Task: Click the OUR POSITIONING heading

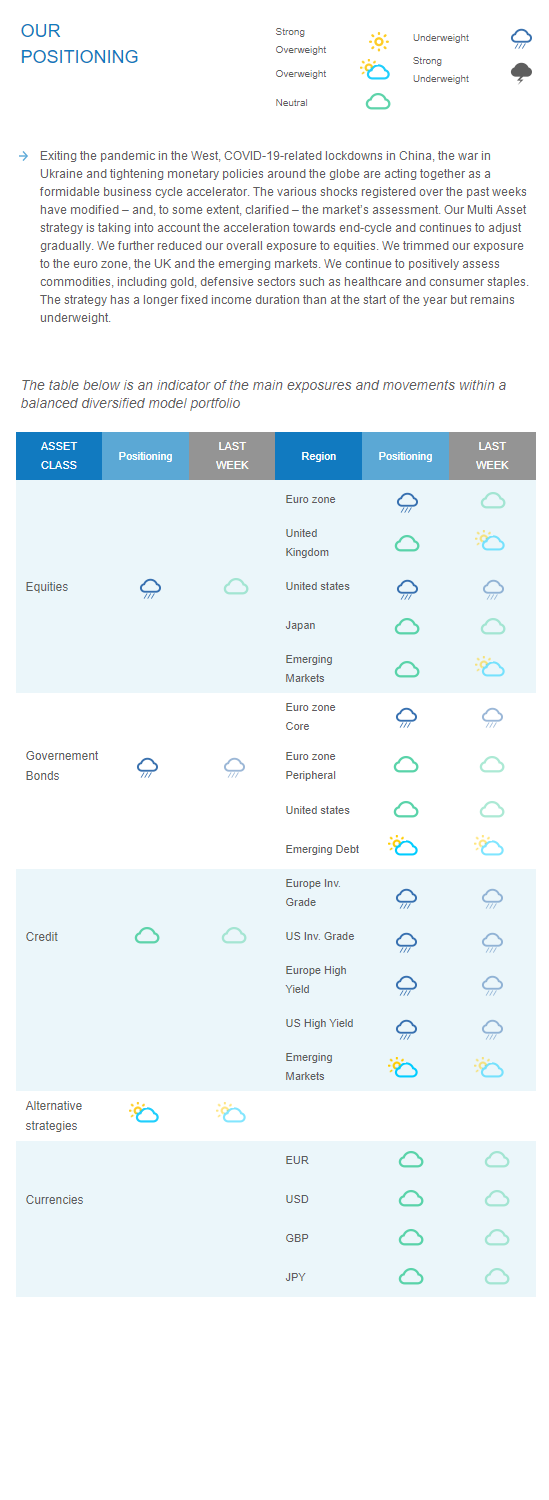Action: pyautogui.click(x=80, y=44)
